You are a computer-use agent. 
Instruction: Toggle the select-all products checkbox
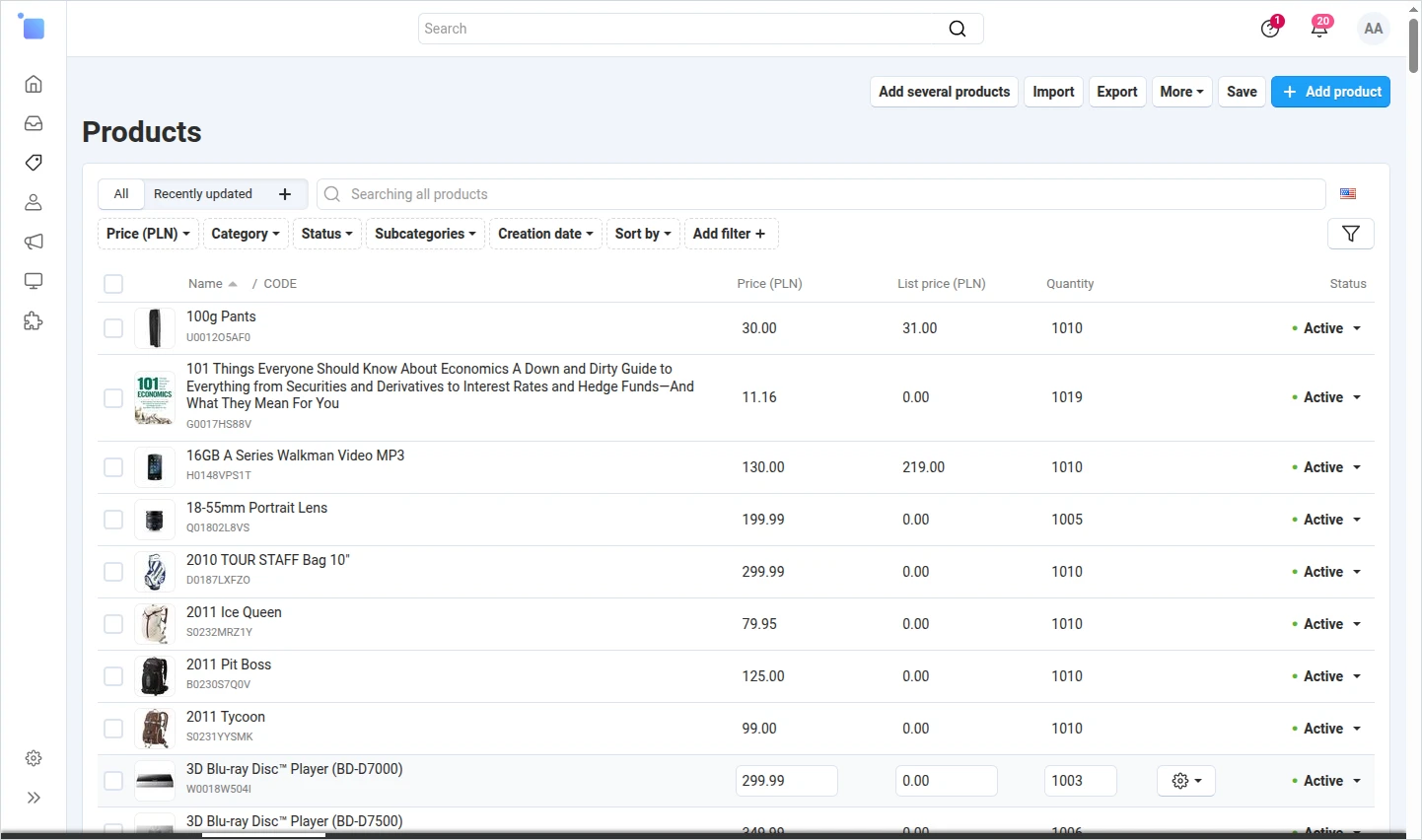[x=113, y=284]
